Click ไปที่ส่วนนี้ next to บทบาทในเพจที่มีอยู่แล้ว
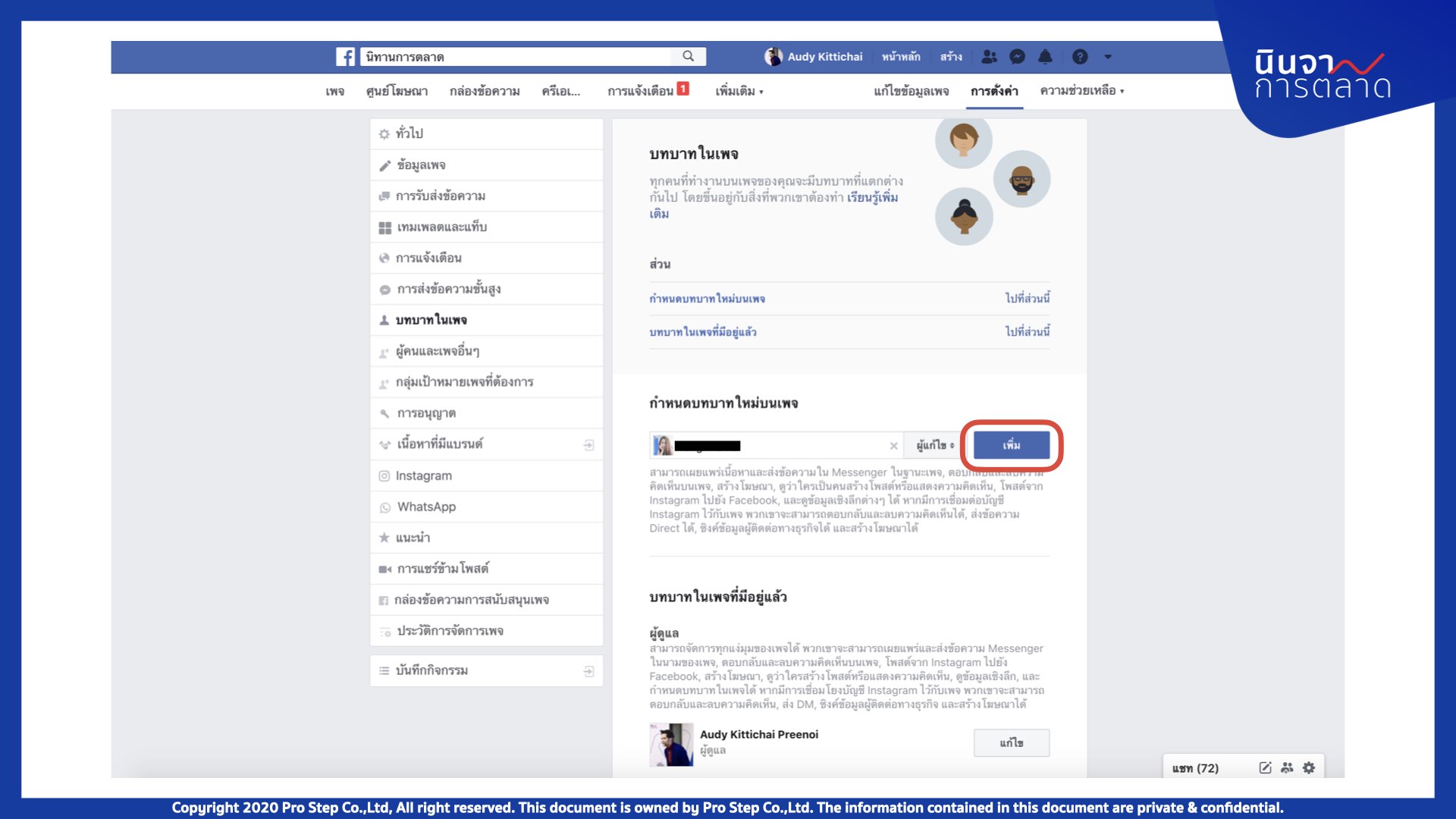 [x=1028, y=332]
